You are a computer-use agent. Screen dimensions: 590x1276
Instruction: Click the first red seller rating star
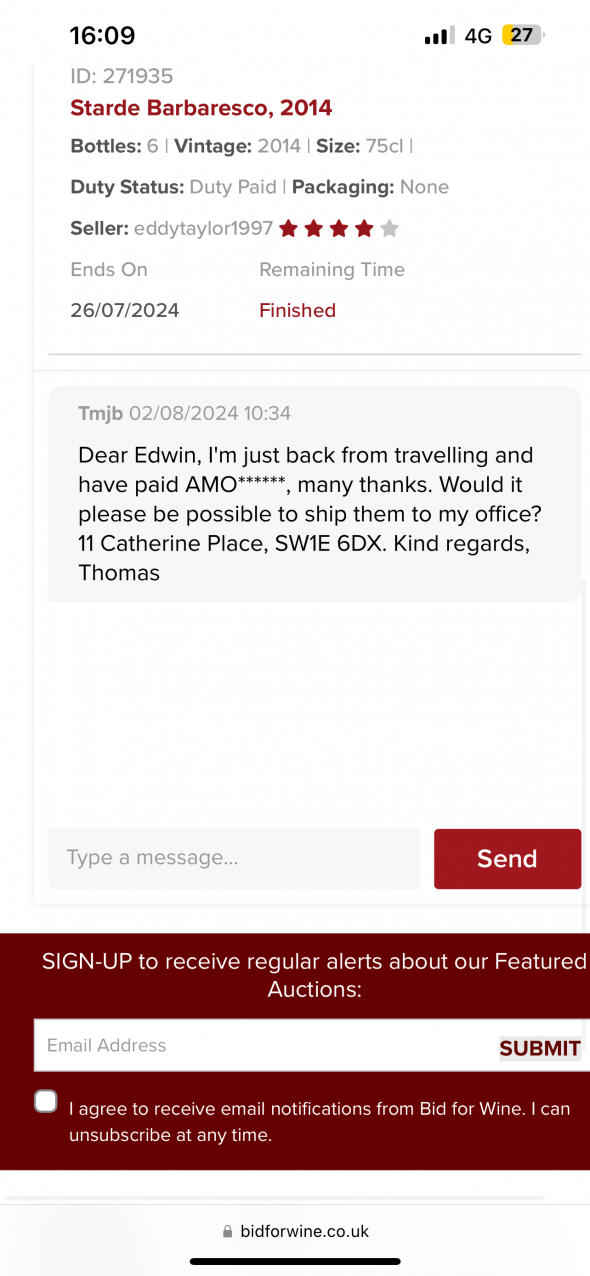click(x=289, y=229)
